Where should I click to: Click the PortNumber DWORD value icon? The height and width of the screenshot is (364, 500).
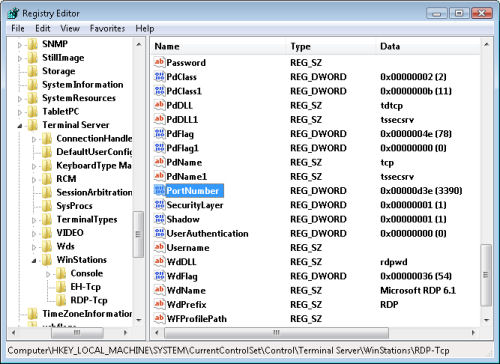159,190
